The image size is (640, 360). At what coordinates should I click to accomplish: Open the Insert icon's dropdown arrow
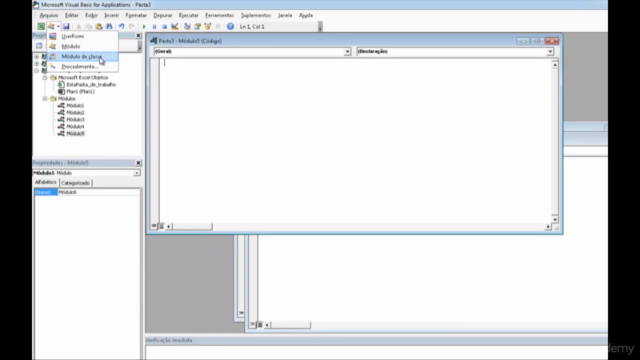tap(58, 27)
